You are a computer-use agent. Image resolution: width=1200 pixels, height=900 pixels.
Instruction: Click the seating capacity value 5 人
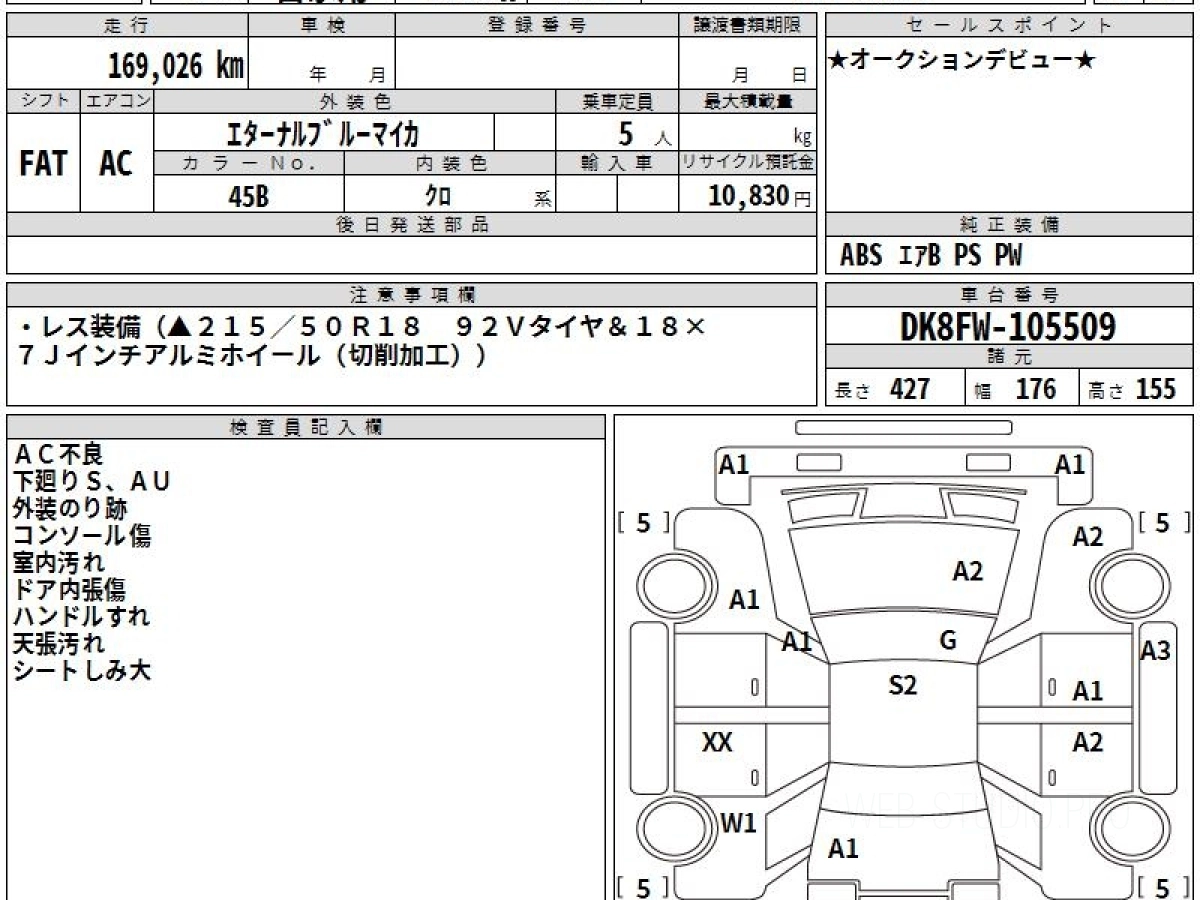tap(643, 133)
